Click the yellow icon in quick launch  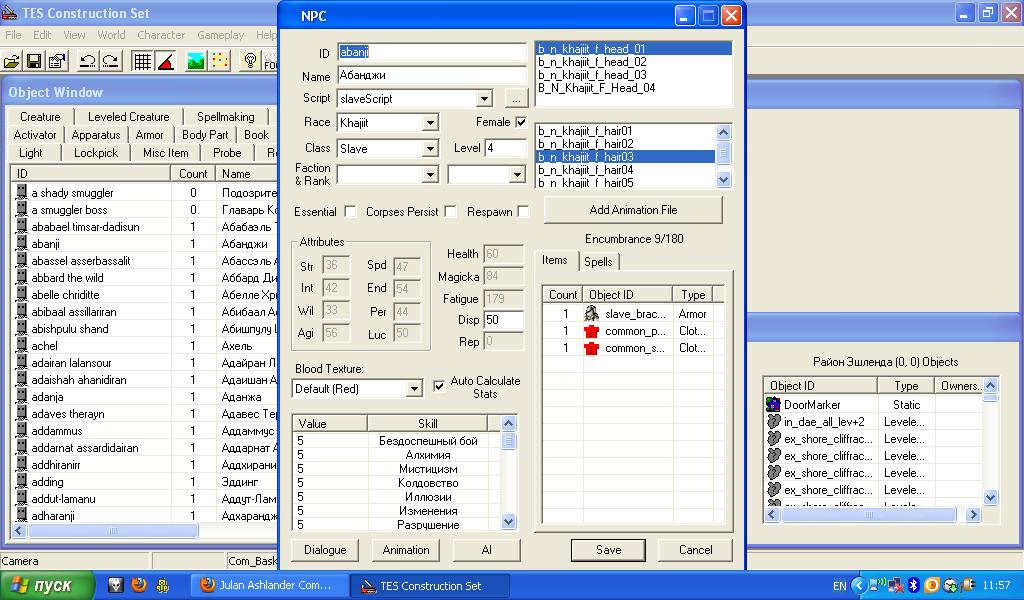pos(163,584)
